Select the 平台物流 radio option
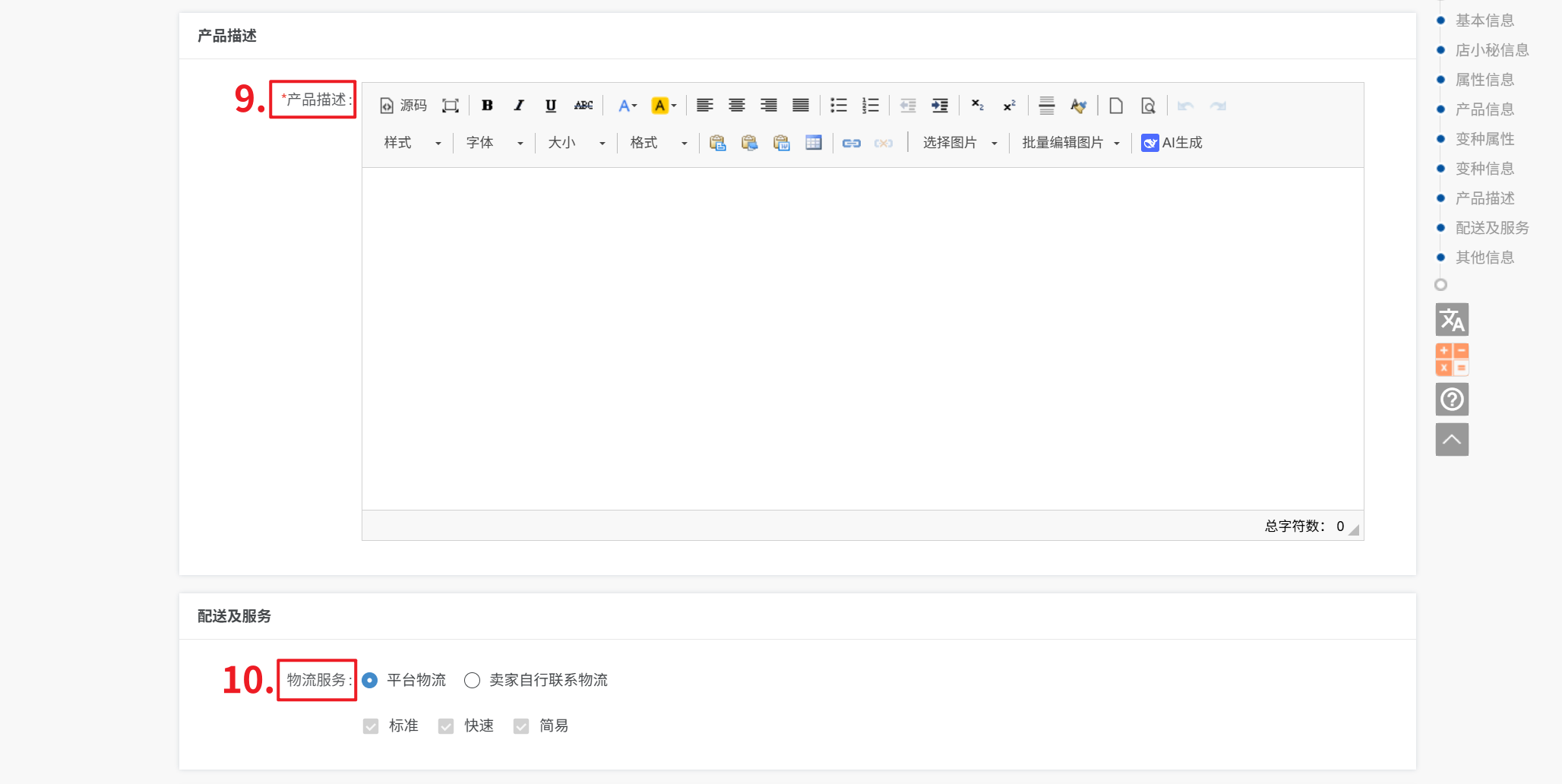This screenshot has height=784, width=1562. point(370,681)
